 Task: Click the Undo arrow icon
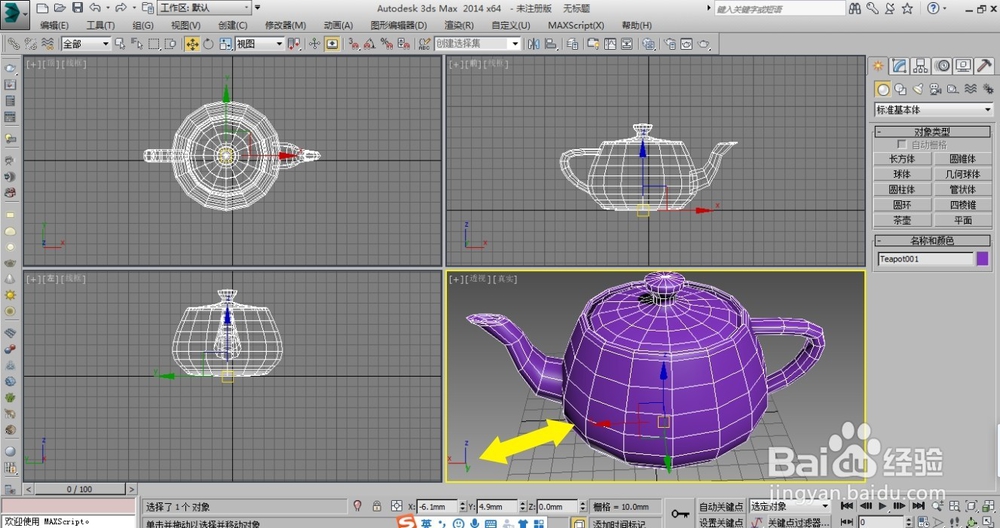point(95,8)
